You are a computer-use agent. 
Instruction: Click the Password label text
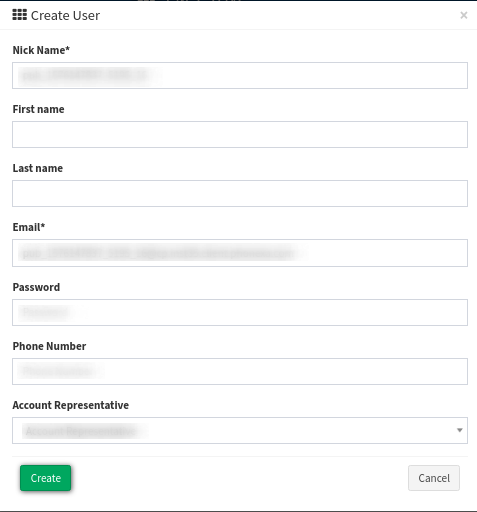pyautogui.click(x=36, y=287)
